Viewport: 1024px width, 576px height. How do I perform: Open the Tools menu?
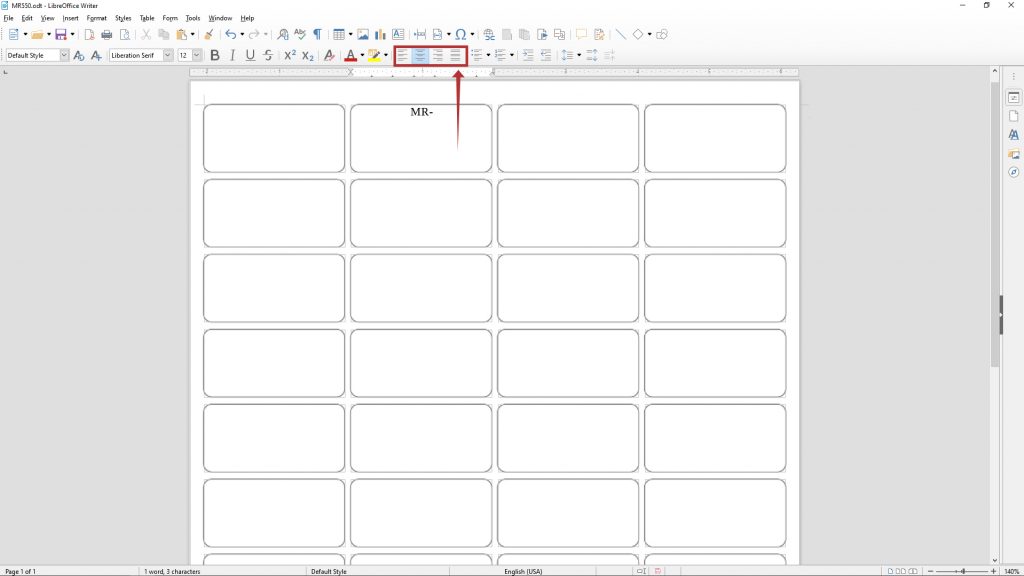pos(193,18)
